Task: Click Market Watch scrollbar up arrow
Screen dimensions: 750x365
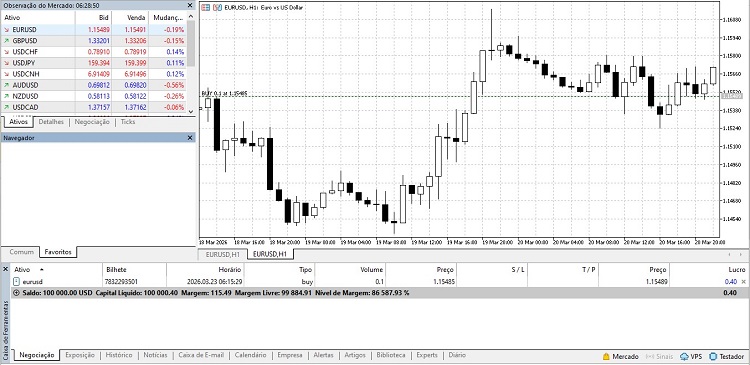Action: [191, 16]
